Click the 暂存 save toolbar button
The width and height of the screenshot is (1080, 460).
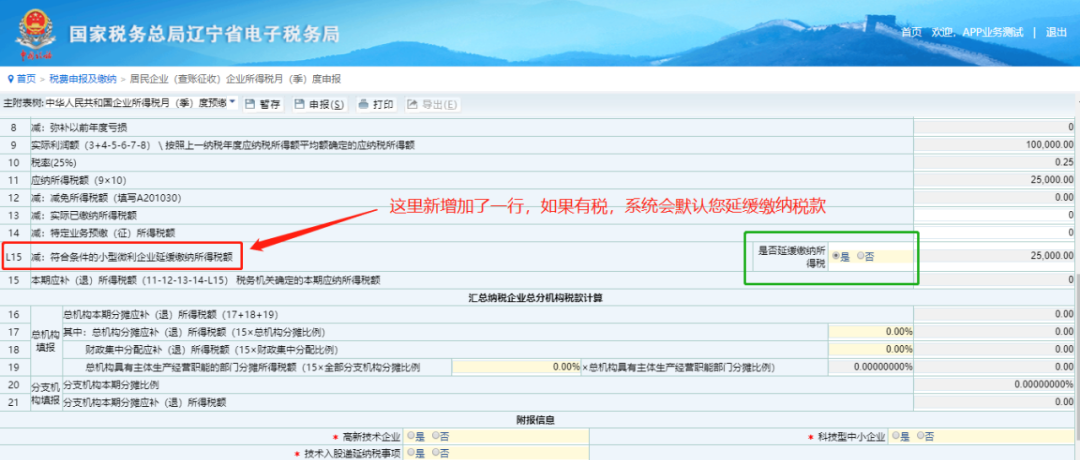click(263, 105)
